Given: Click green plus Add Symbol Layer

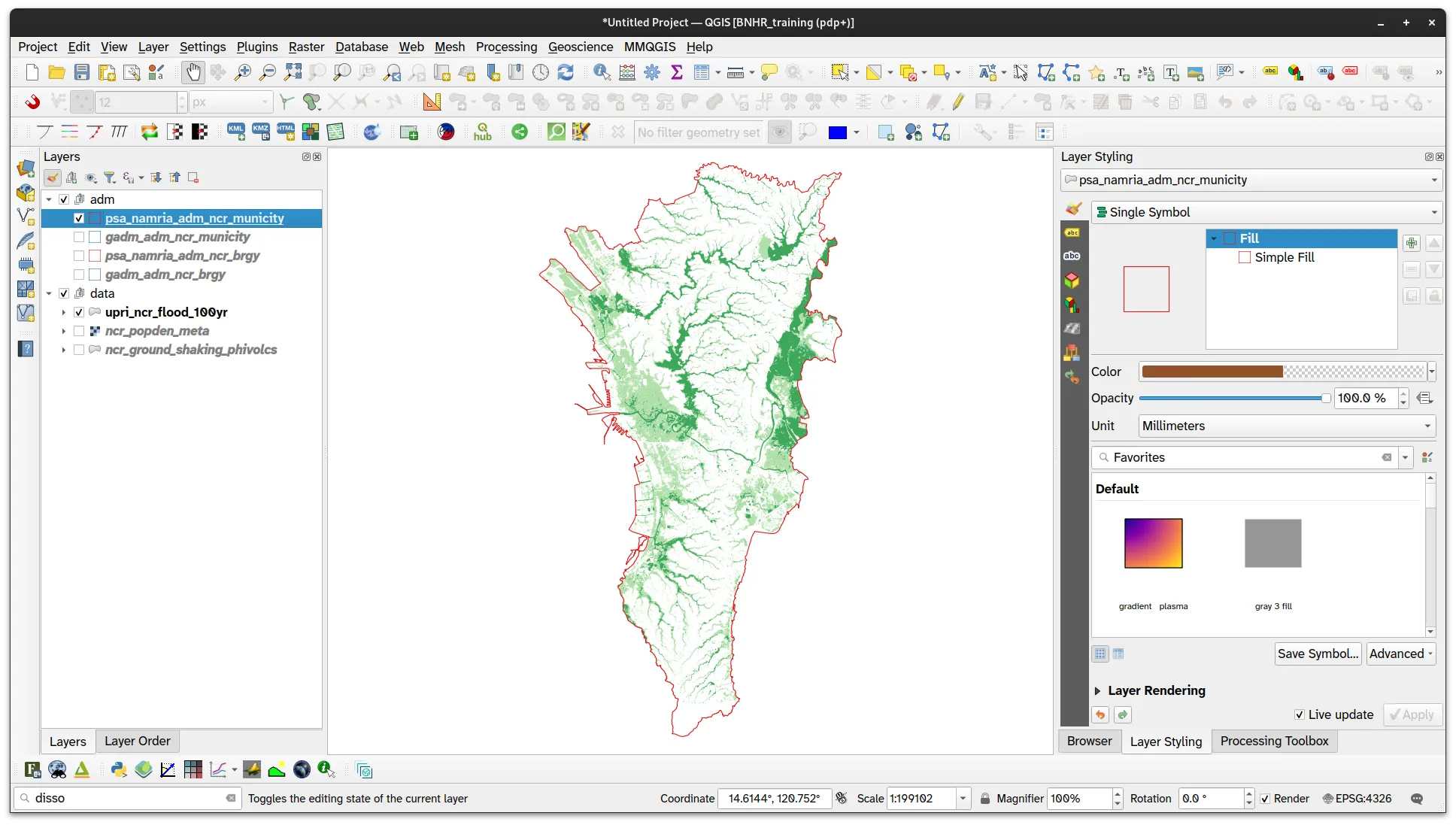Looking at the screenshot, I should click(1412, 243).
